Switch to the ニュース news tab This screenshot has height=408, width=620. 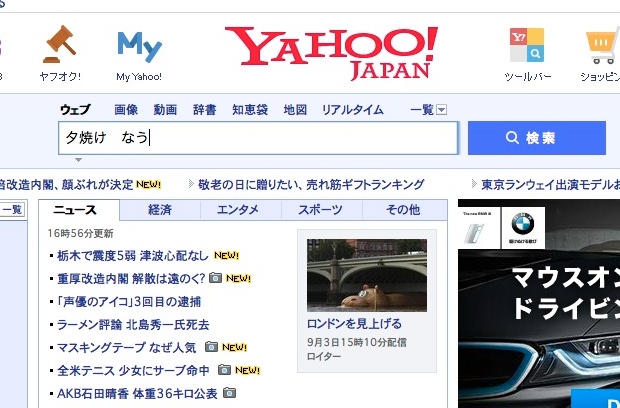pyautogui.click(x=79, y=210)
